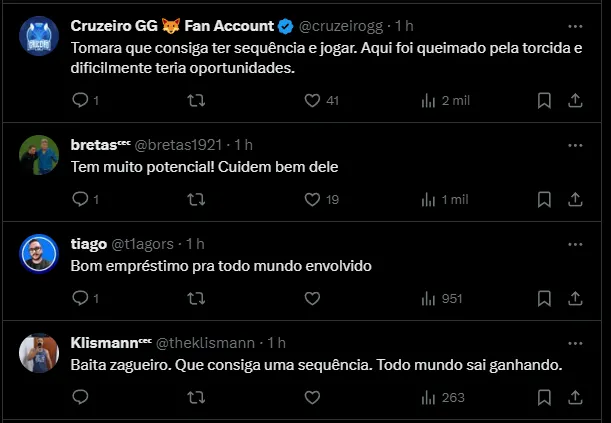Like the bretas tweet with 19 likes

coord(312,199)
